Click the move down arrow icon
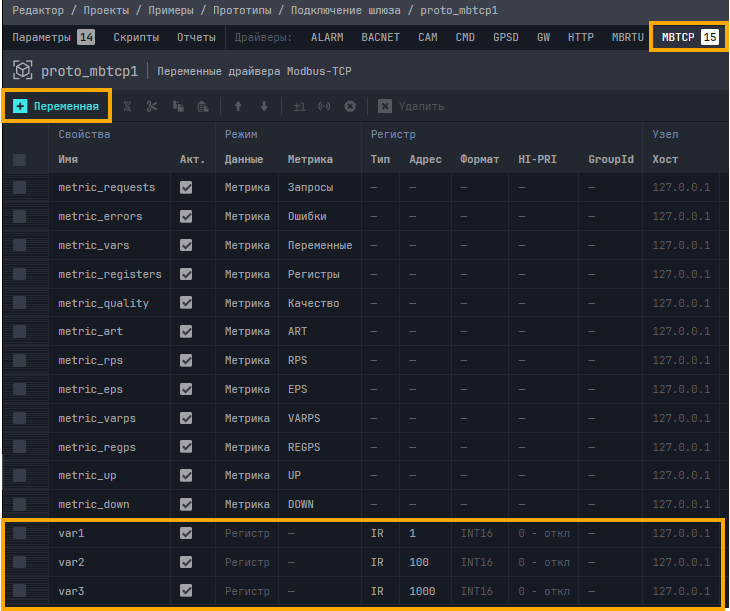The image size is (730, 611). pos(264,106)
